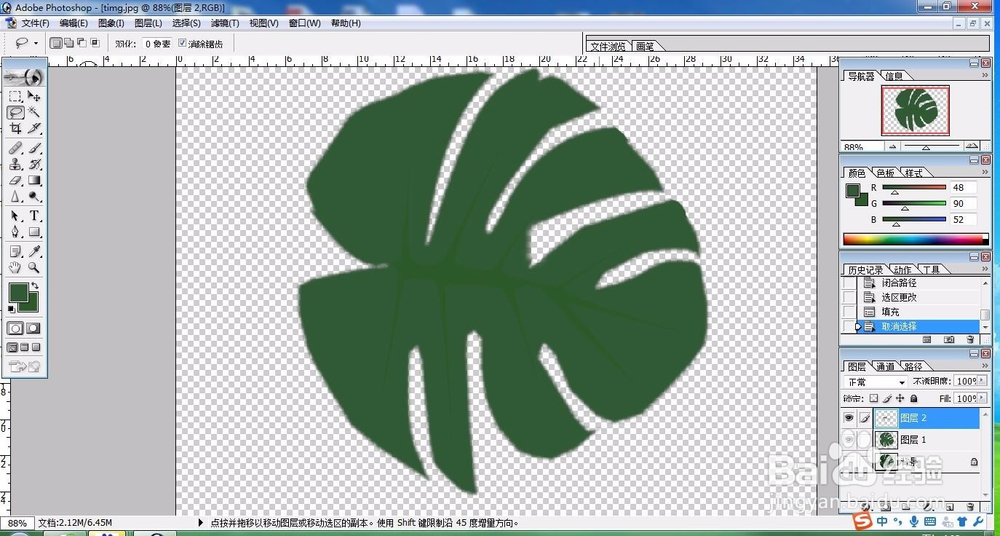Click the navigator zoom slider handle
This screenshot has width=1000, height=536.
tap(926, 147)
